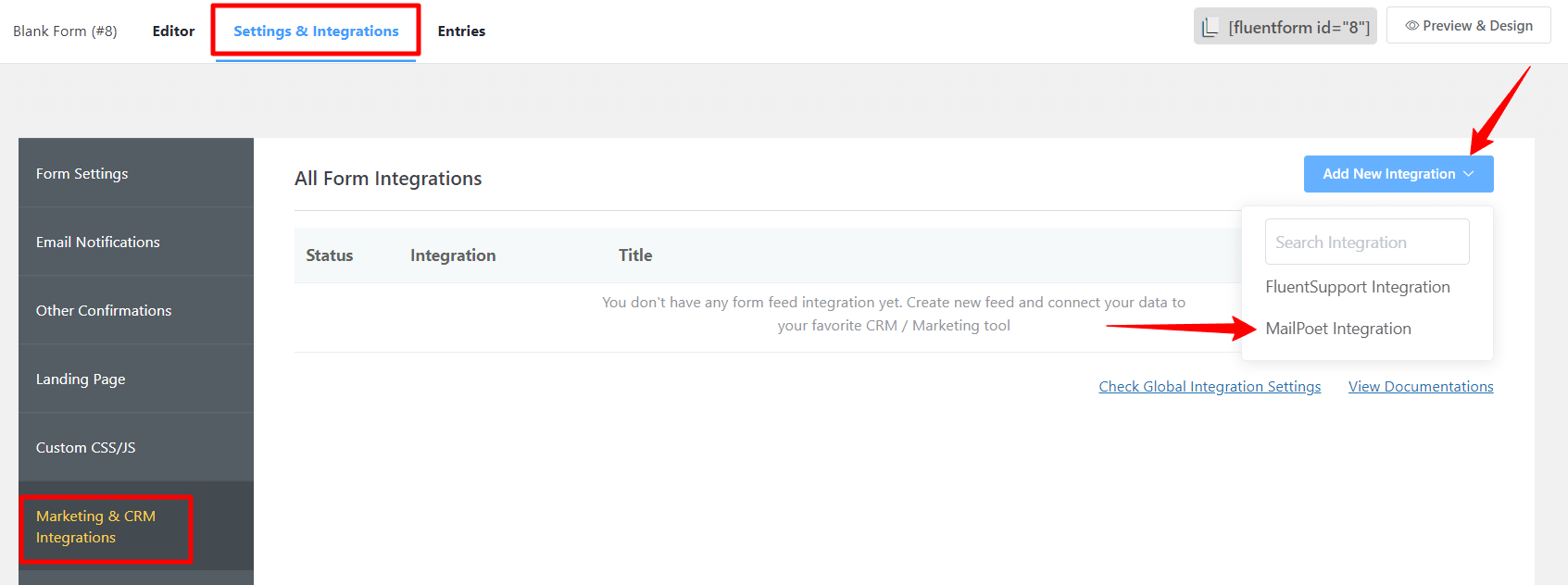1568x585 pixels.
Task: Click the Add New Integration button
Action: pos(1399,174)
